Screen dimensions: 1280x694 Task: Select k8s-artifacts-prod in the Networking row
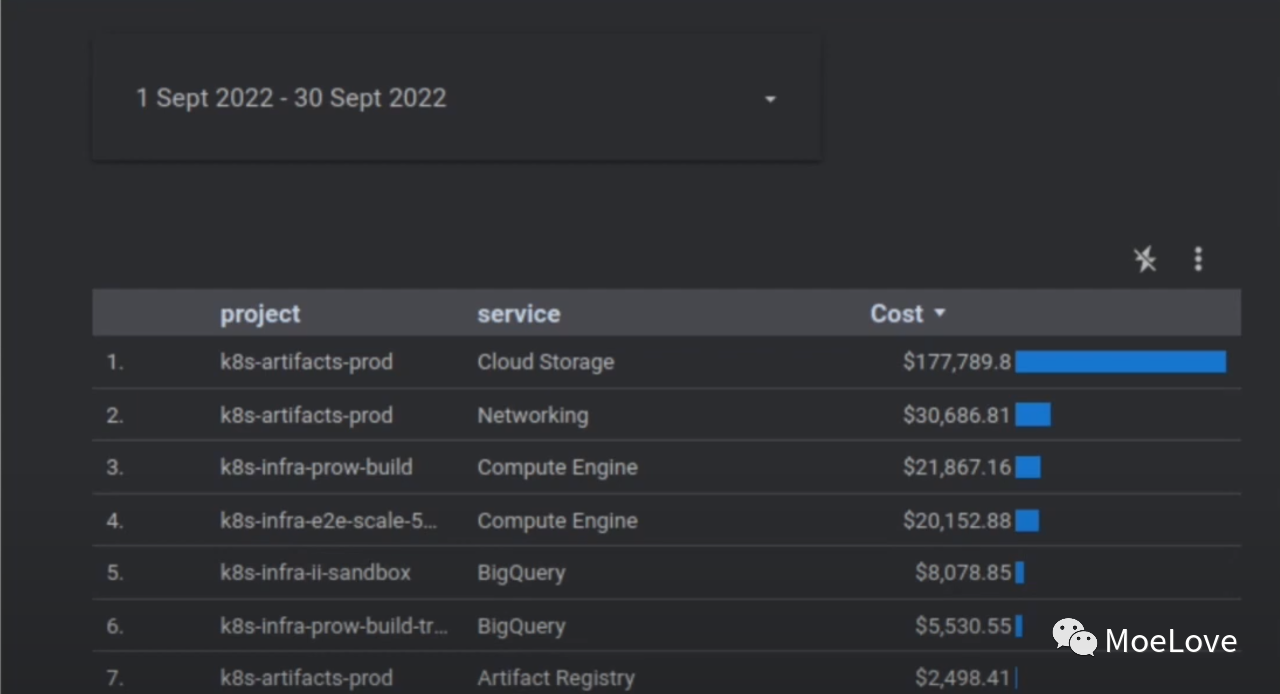point(306,415)
